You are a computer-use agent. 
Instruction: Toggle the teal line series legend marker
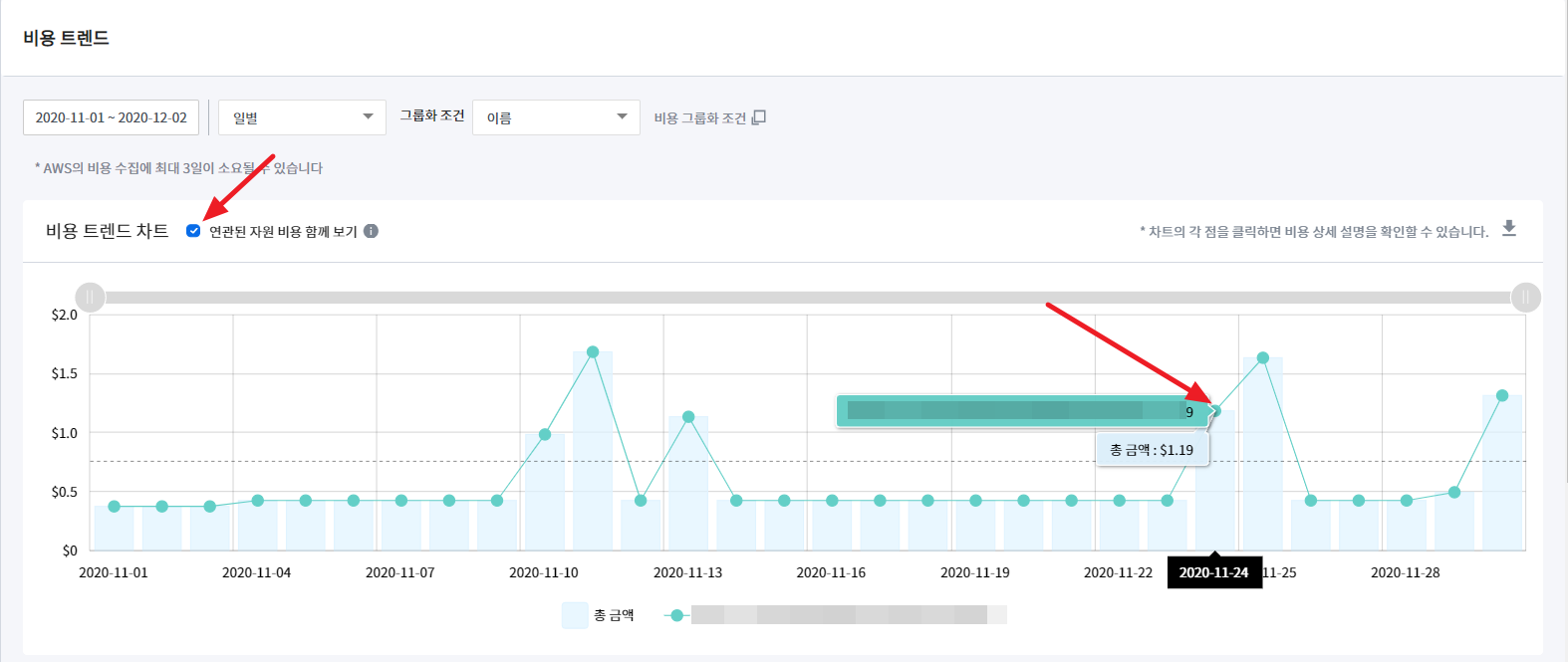(677, 615)
